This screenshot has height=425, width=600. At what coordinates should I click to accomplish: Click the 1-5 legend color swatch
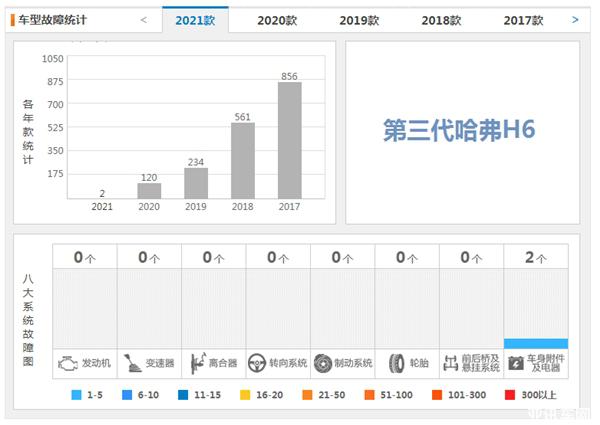pyautogui.click(x=77, y=395)
